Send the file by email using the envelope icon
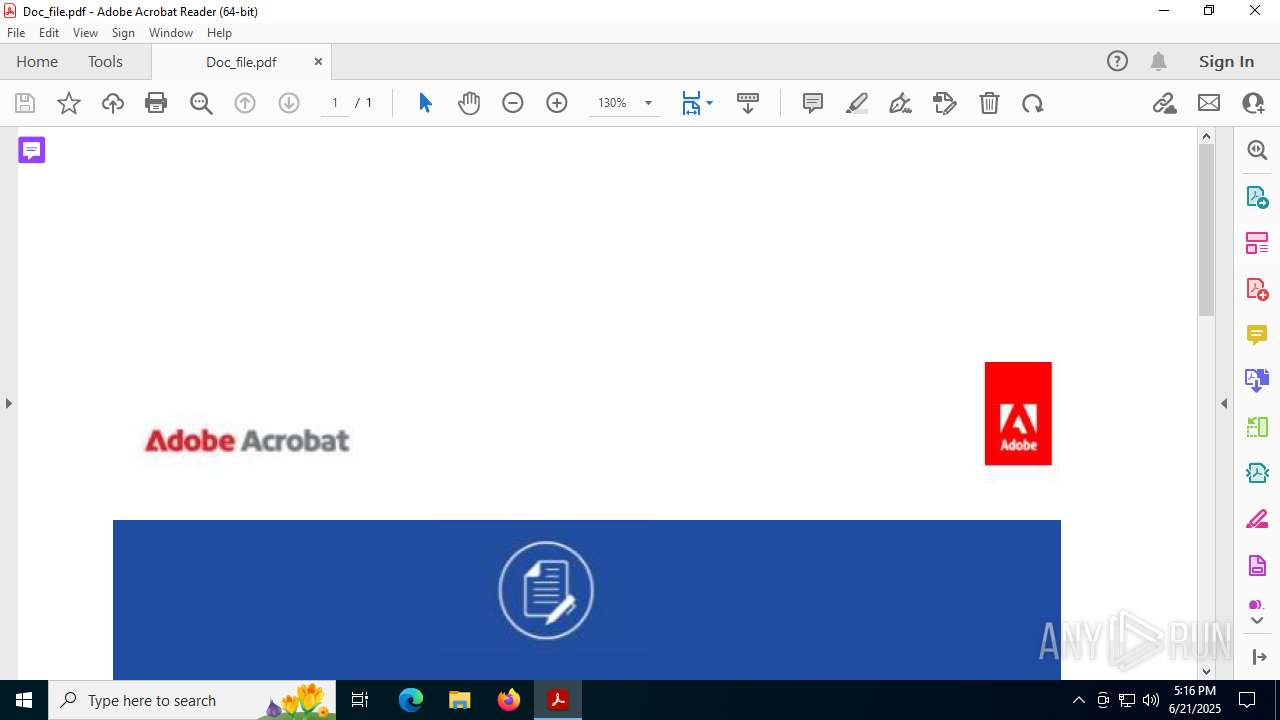This screenshot has width=1280, height=720. (x=1209, y=103)
